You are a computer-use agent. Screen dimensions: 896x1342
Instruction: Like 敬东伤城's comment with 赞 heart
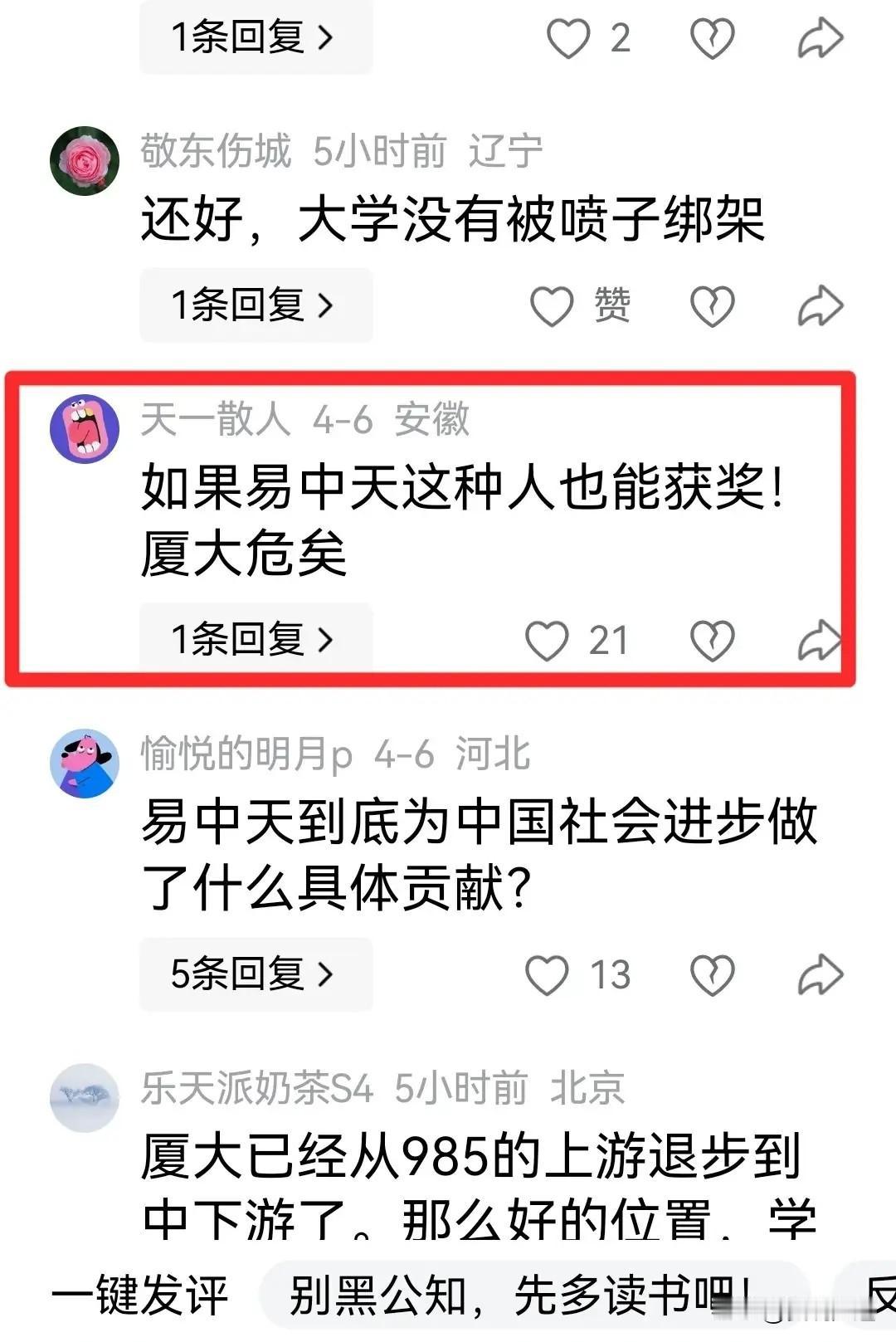[552, 306]
